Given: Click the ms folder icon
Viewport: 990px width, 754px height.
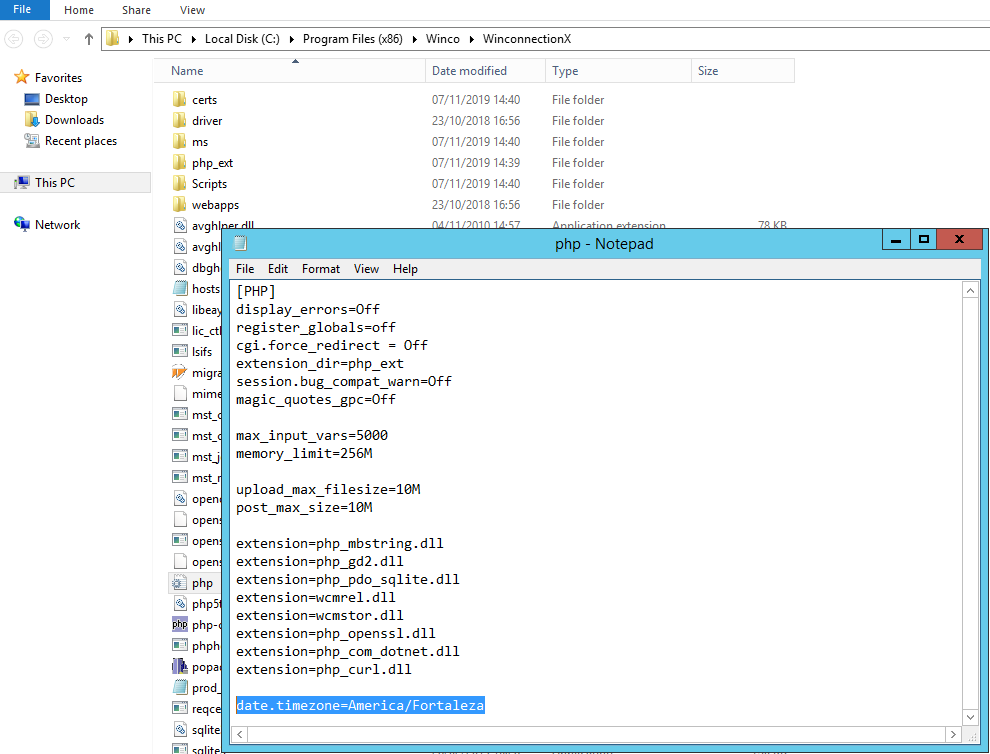Looking at the screenshot, I should pos(179,141).
